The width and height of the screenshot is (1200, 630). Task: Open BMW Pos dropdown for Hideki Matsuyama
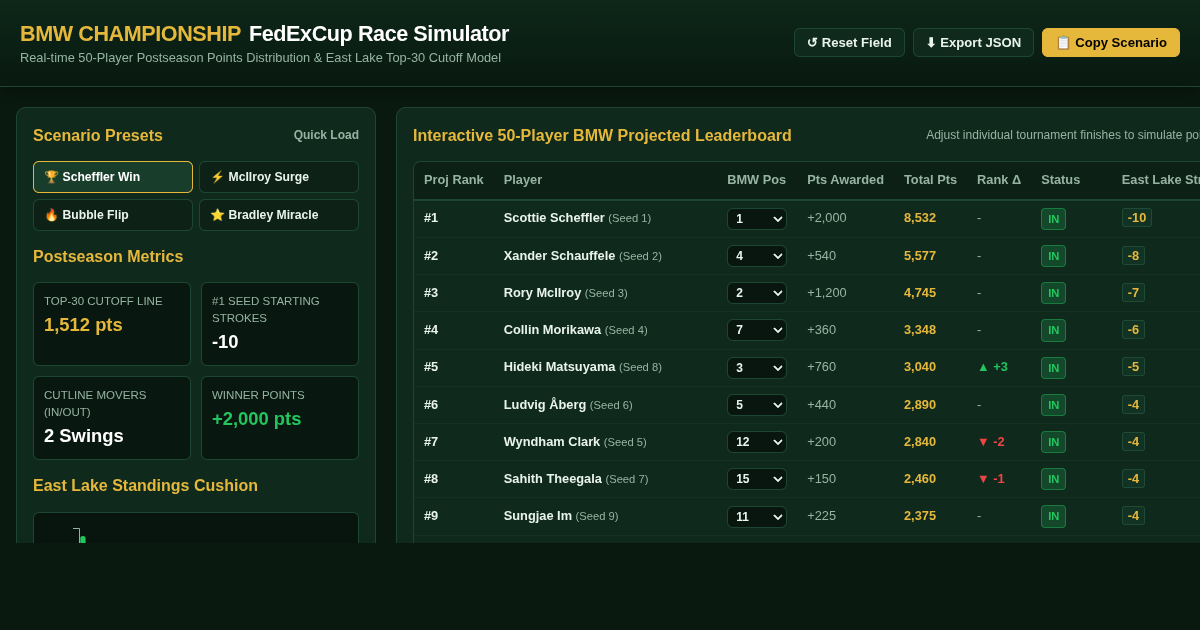point(757,368)
